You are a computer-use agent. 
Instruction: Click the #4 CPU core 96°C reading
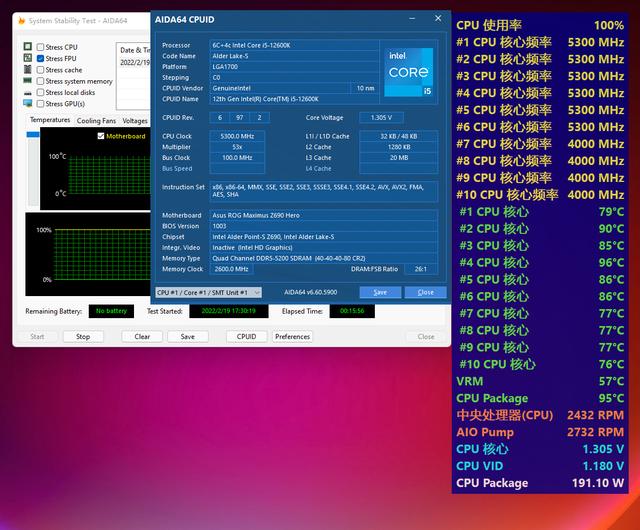point(540,263)
